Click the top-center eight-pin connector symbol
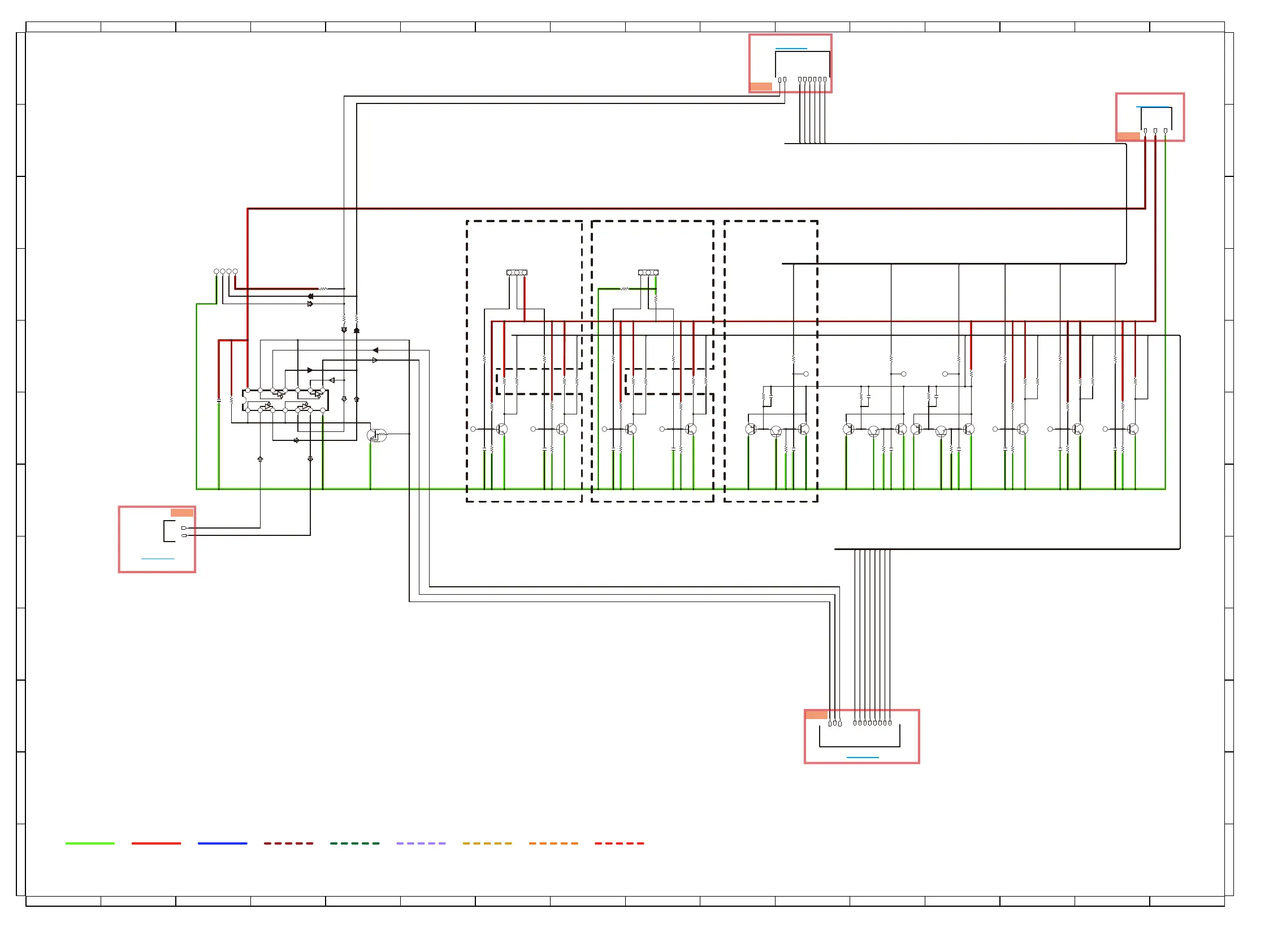Viewport: 1282px width, 952px height. pos(803,66)
